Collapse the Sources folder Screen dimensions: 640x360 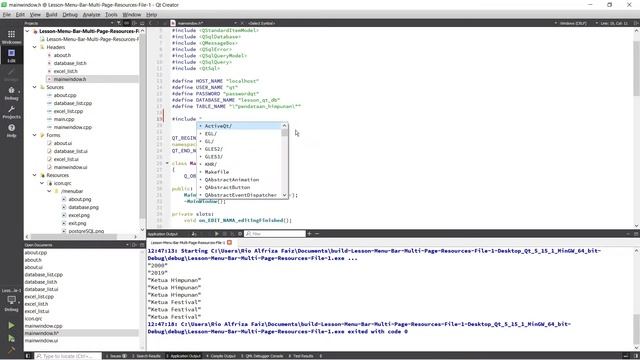point(35,87)
